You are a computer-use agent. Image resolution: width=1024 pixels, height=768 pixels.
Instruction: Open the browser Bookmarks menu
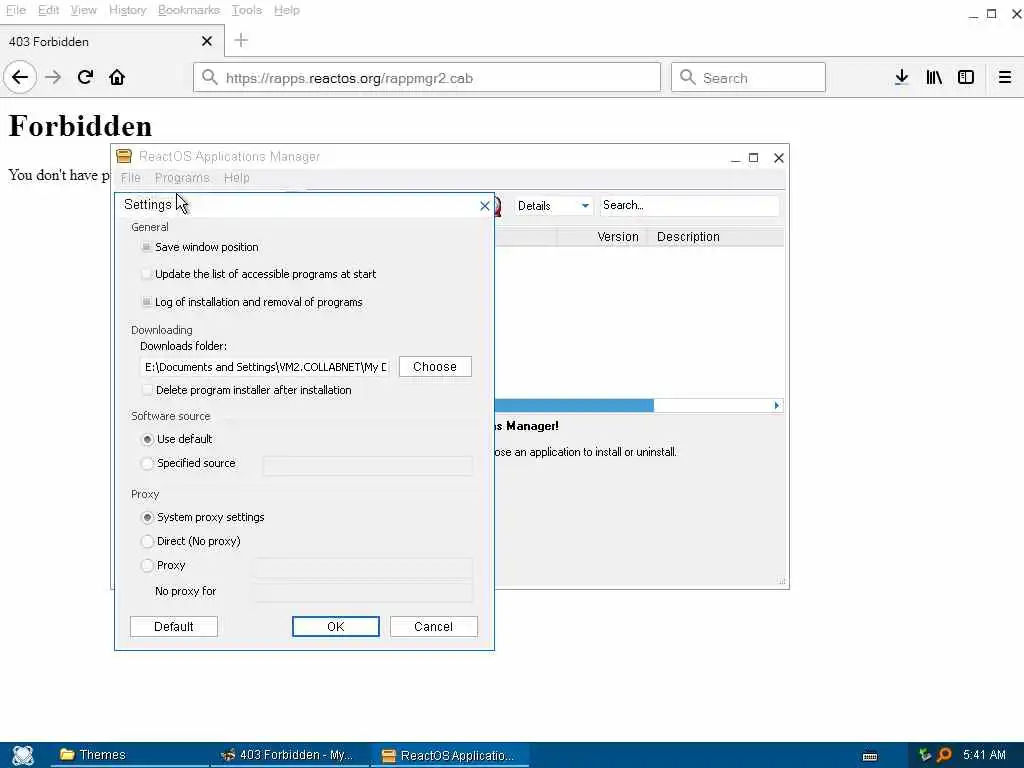(x=189, y=10)
